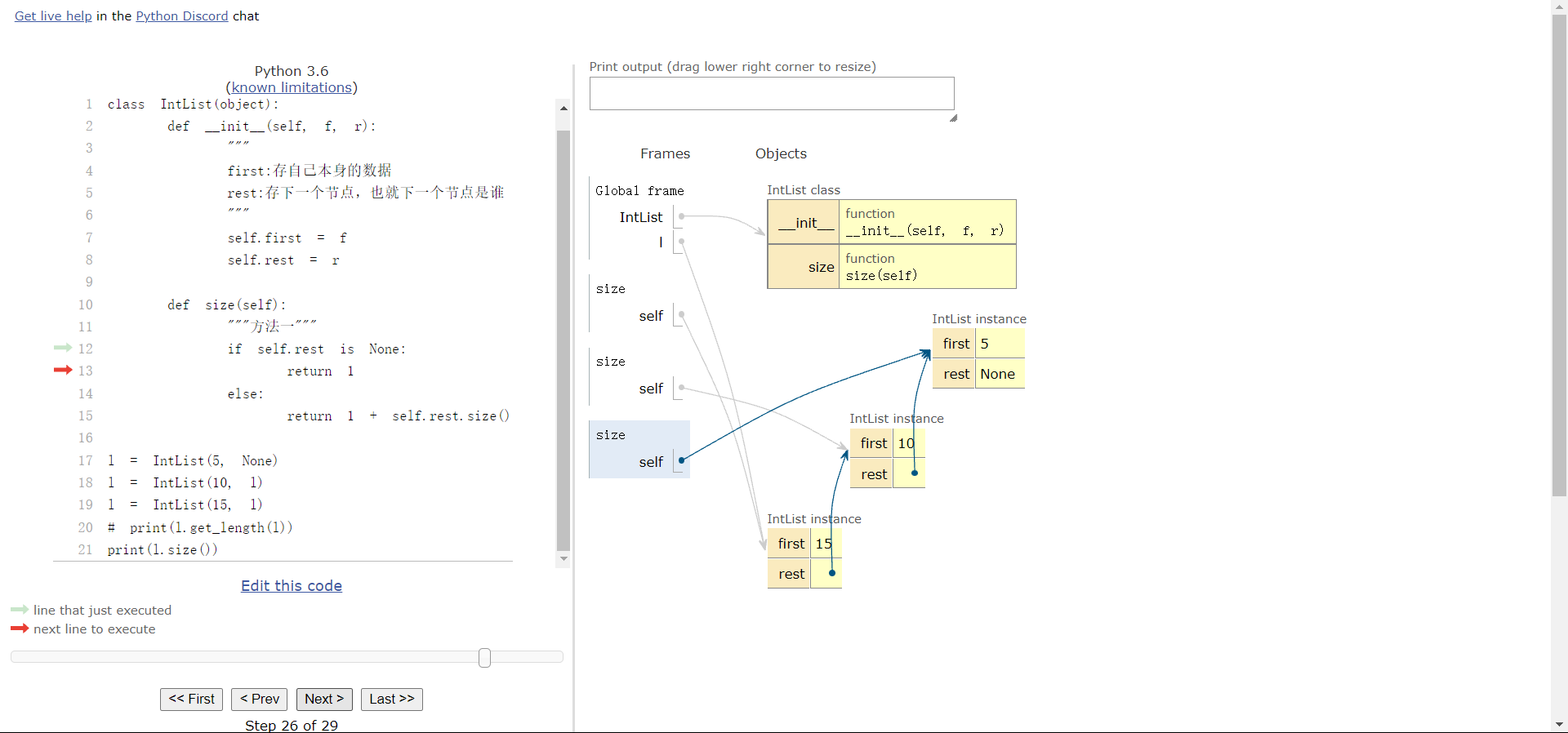The height and width of the screenshot is (733, 1568).
Task: Click the self pointer dot in the highlighted size frame
Action: click(682, 460)
